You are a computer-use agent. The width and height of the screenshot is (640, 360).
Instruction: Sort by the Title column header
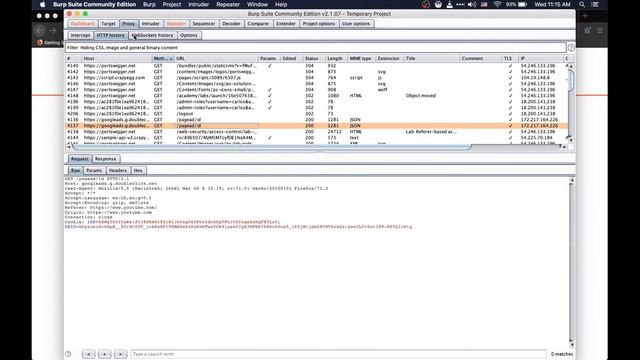pyautogui.click(x=431, y=58)
